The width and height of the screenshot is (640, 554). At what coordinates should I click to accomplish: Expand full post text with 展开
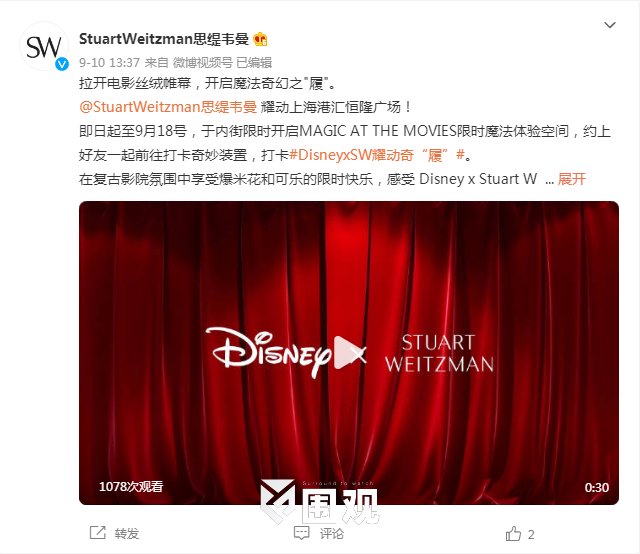pos(572,179)
